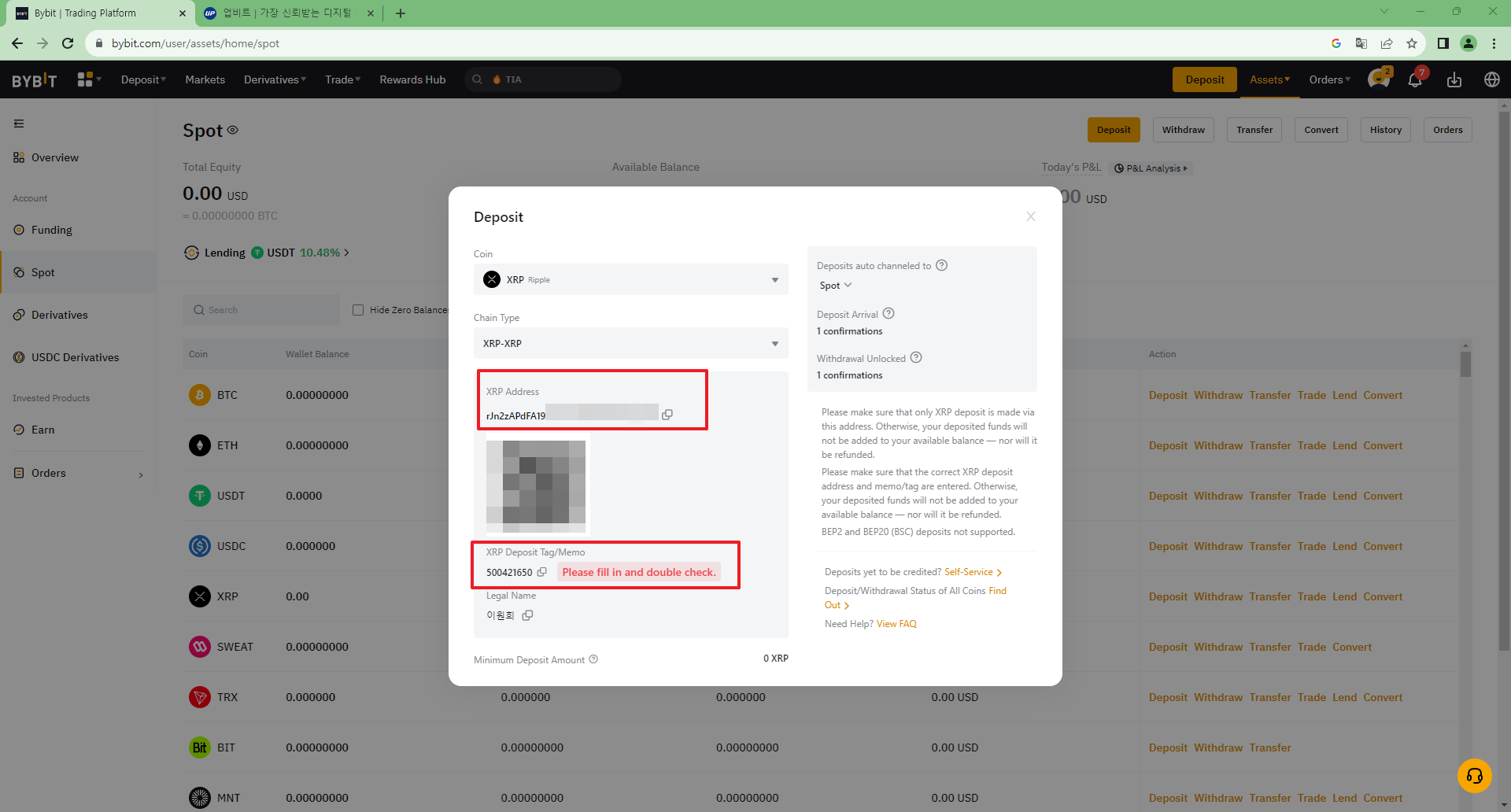Change the Spot auto-channel account dropdown
1511x812 pixels.
tap(835, 286)
